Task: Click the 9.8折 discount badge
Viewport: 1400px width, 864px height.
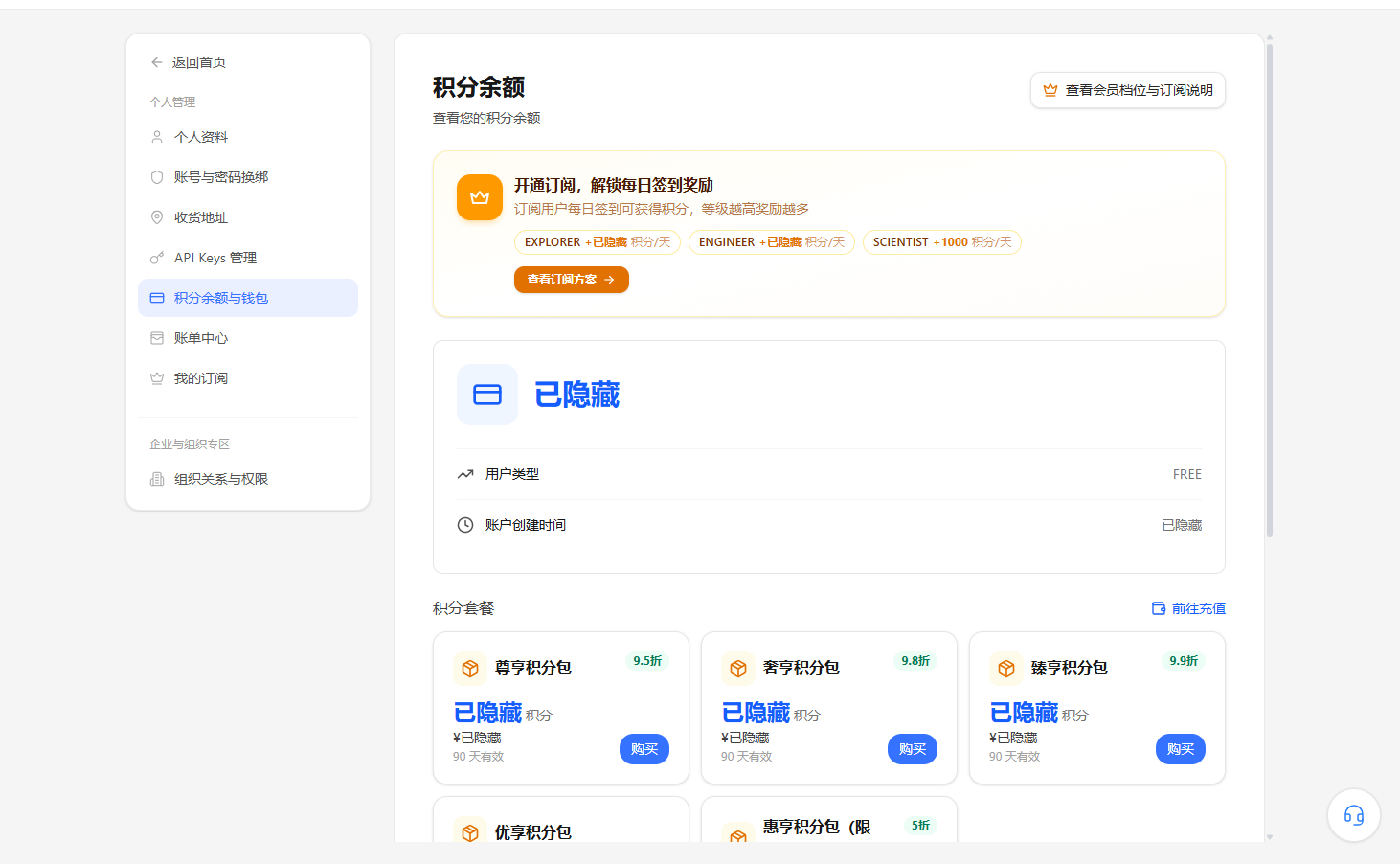Action: (915, 661)
